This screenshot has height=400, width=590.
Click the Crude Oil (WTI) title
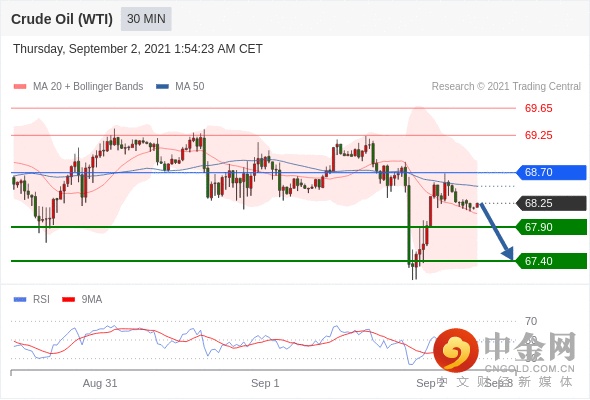pyautogui.click(x=62, y=19)
